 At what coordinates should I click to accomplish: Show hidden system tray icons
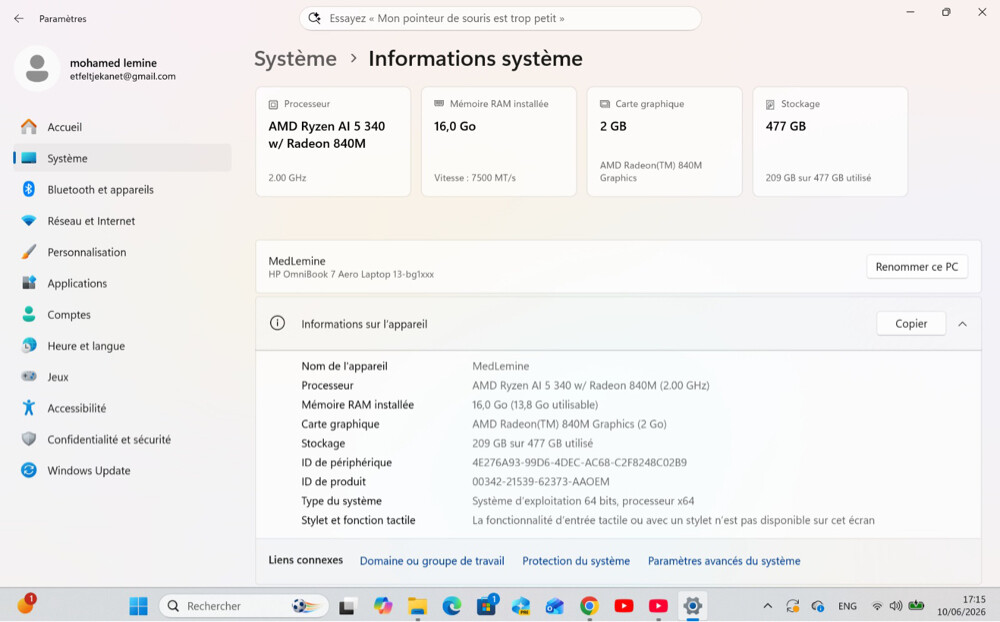click(x=768, y=606)
